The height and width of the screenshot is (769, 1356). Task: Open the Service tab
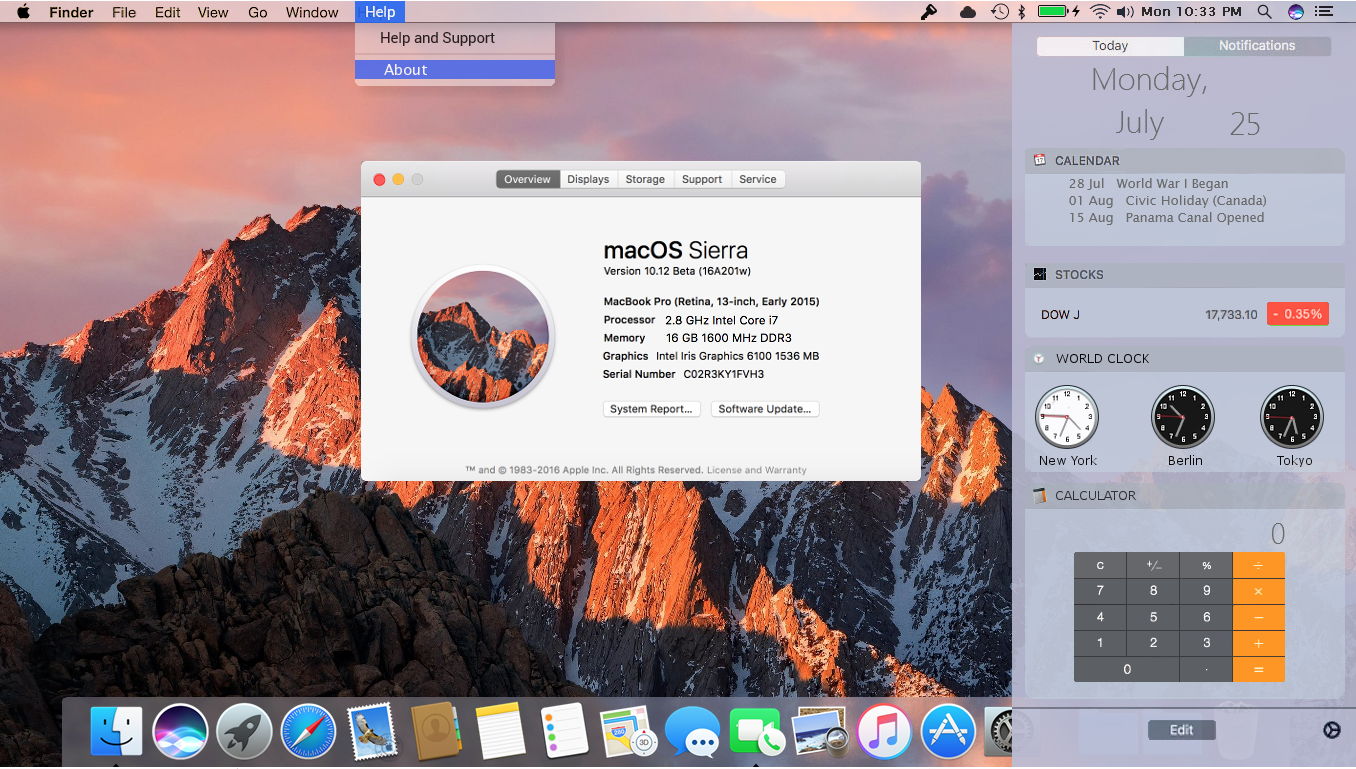758,179
